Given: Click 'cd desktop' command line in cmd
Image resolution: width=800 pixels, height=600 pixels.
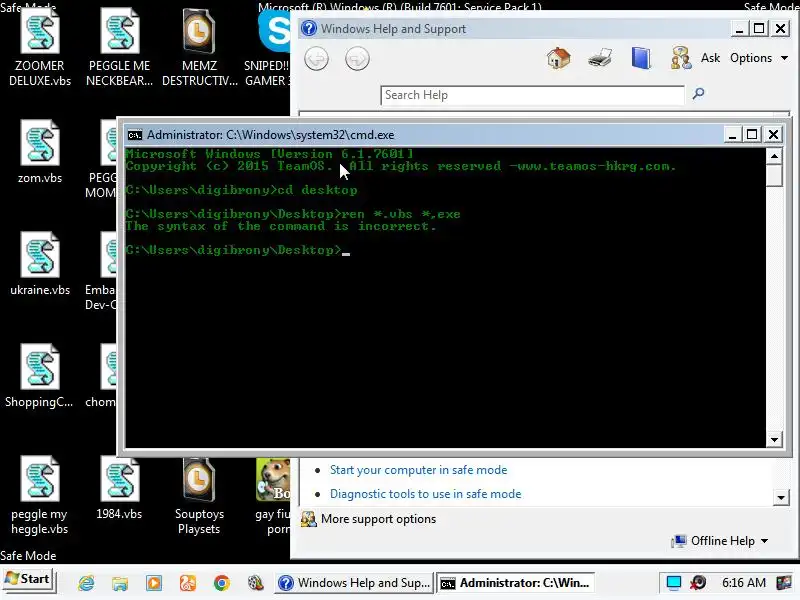Looking at the screenshot, I should [317, 190].
